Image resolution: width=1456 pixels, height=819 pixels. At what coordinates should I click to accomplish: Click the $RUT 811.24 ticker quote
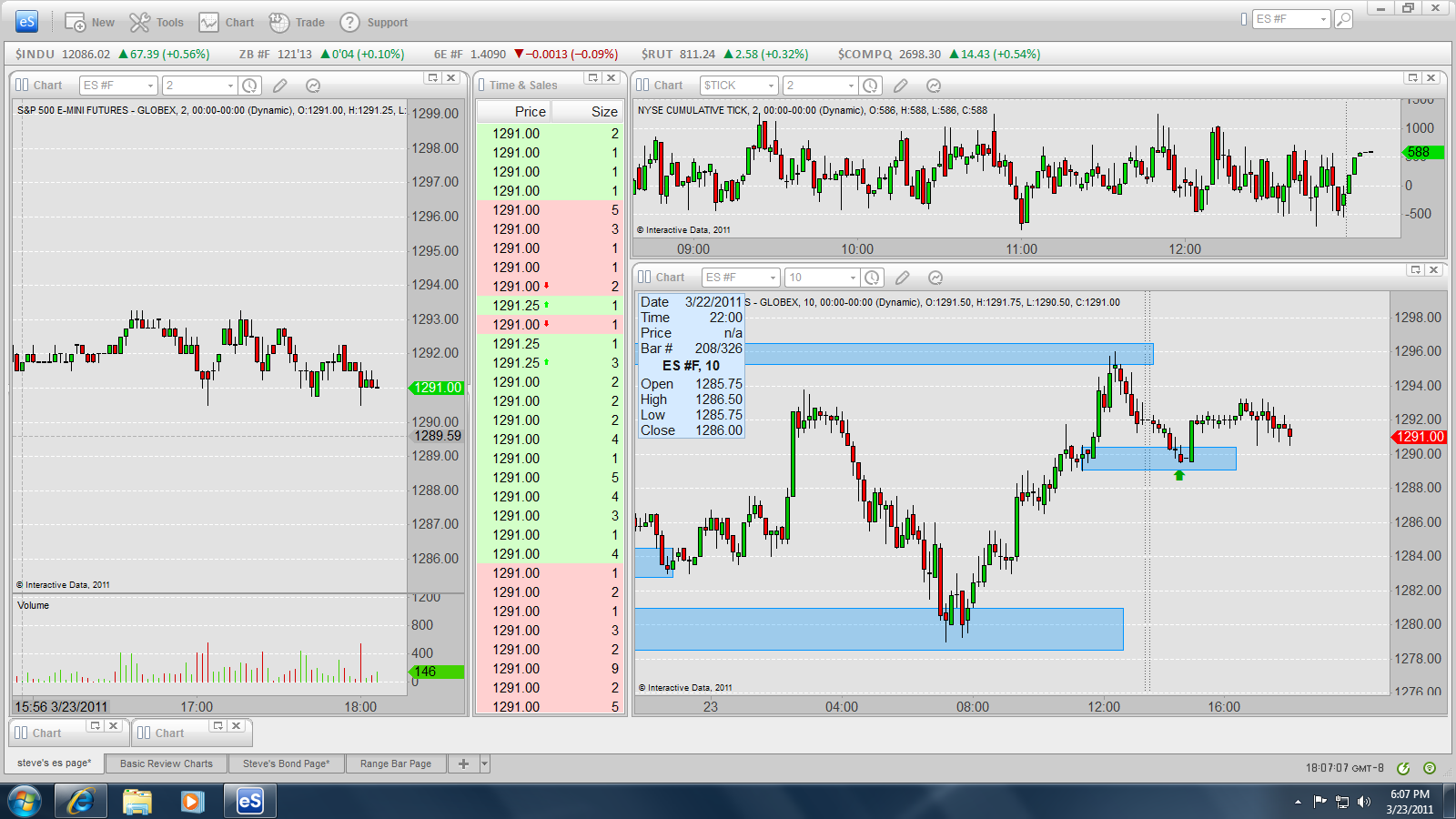724,55
